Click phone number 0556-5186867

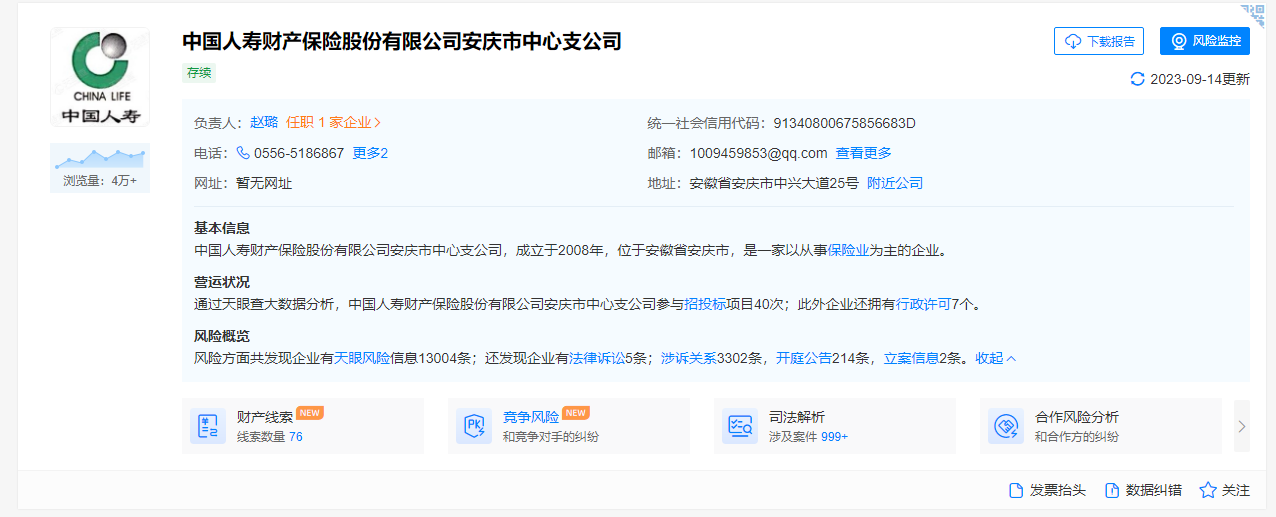[x=299, y=153]
